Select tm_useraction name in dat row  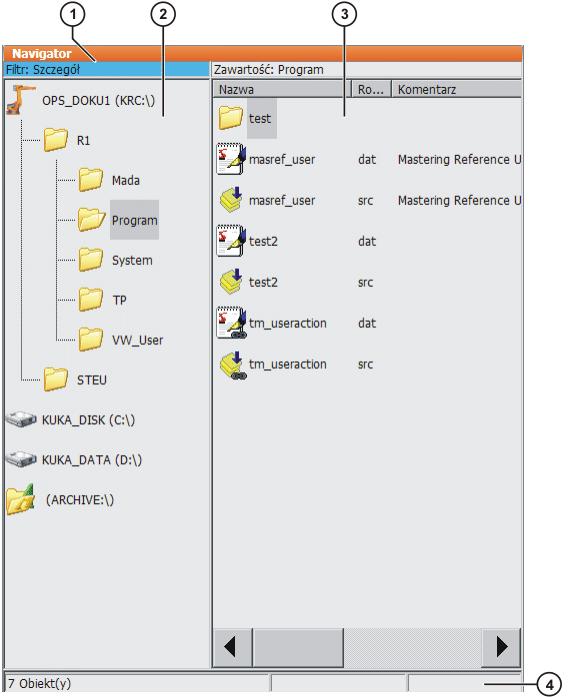click(x=288, y=323)
